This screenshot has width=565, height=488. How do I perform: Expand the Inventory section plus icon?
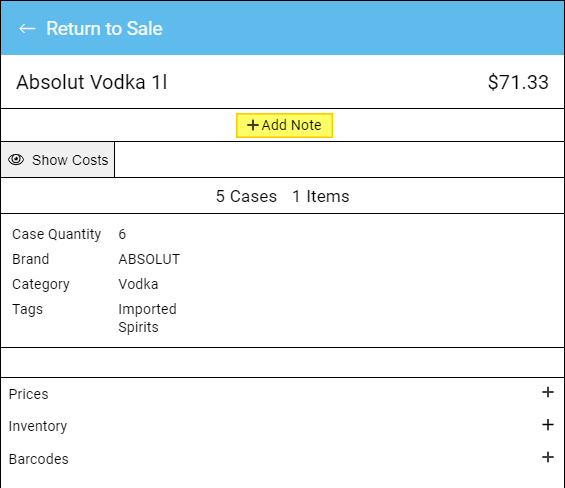(548, 425)
